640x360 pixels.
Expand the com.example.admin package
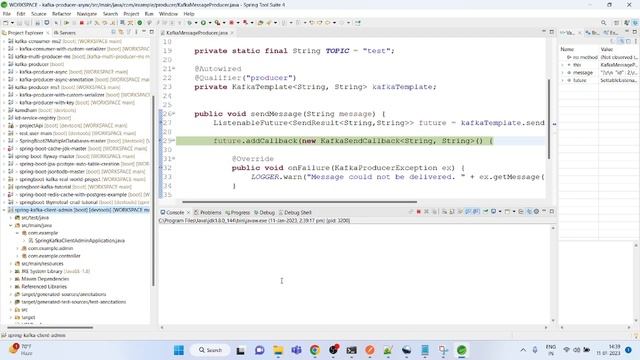(x=18, y=249)
